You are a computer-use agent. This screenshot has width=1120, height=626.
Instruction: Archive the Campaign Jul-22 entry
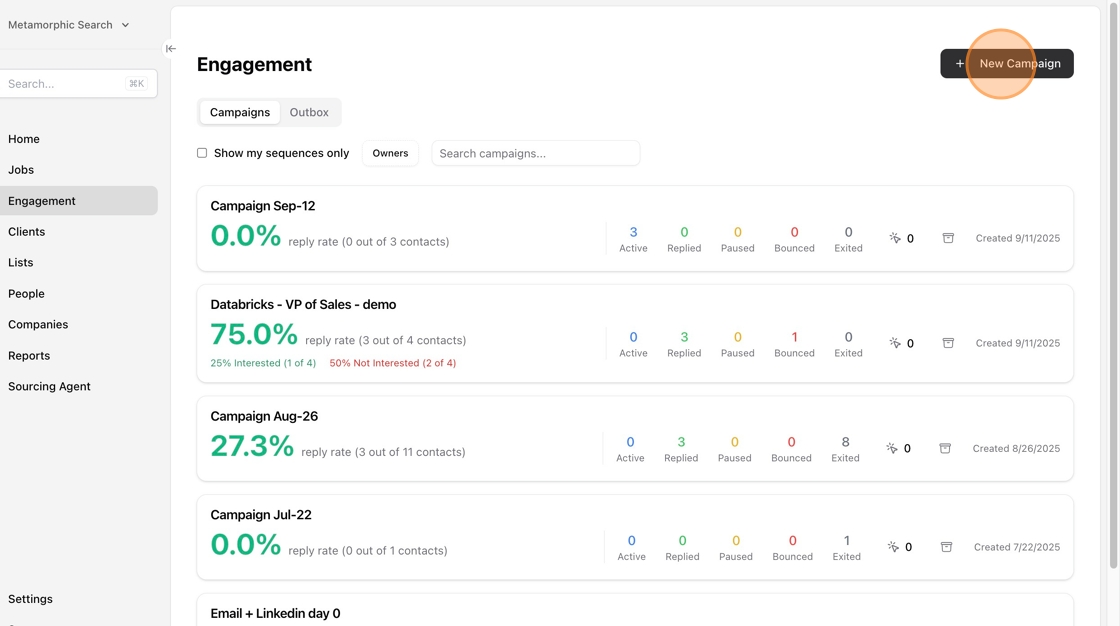(x=946, y=547)
